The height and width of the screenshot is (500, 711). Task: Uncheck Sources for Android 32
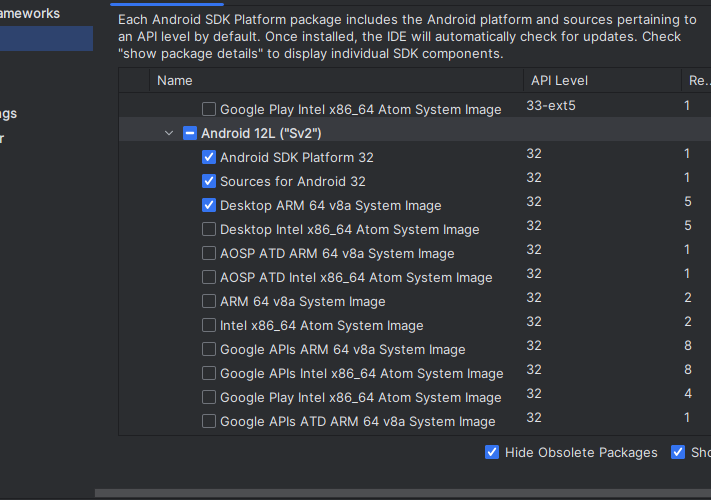coord(209,181)
